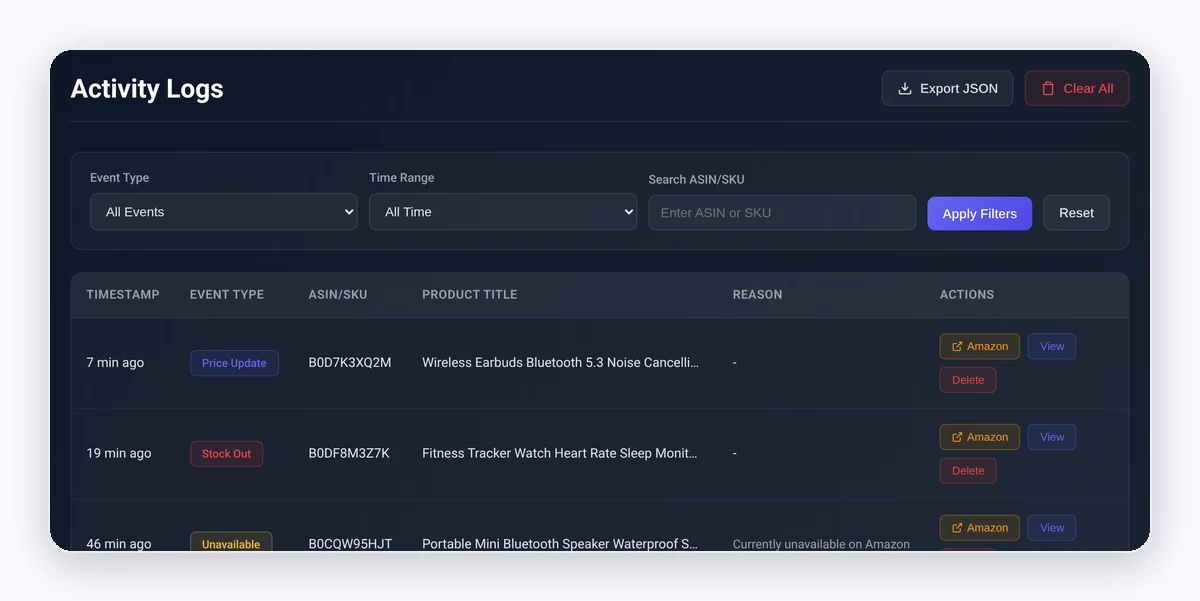Click the ACTIONS column header

[967, 295]
